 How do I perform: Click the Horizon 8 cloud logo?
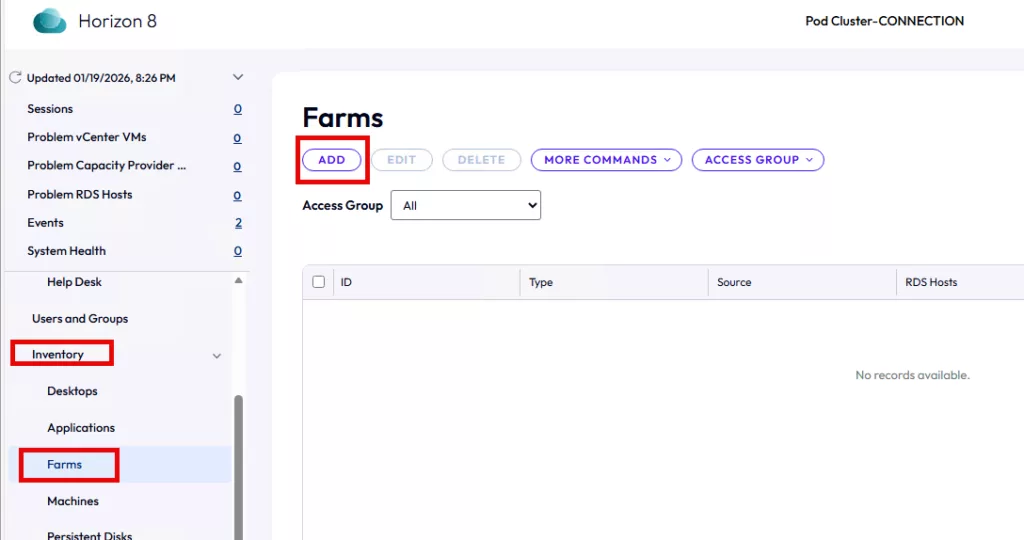click(x=49, y=21)
